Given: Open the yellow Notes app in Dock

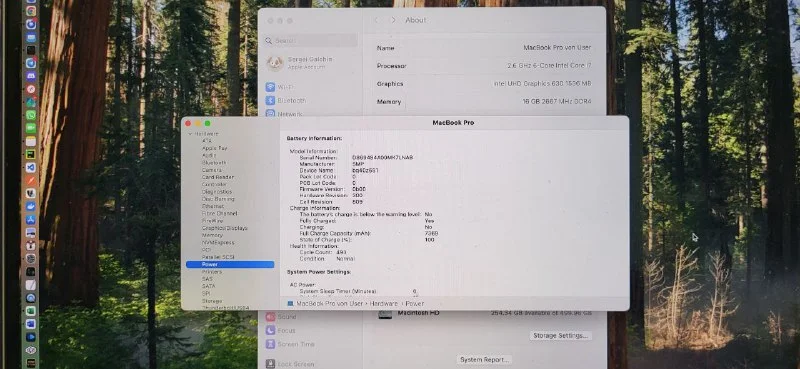Looking at the screenshot, I should [x=31, y=141].
